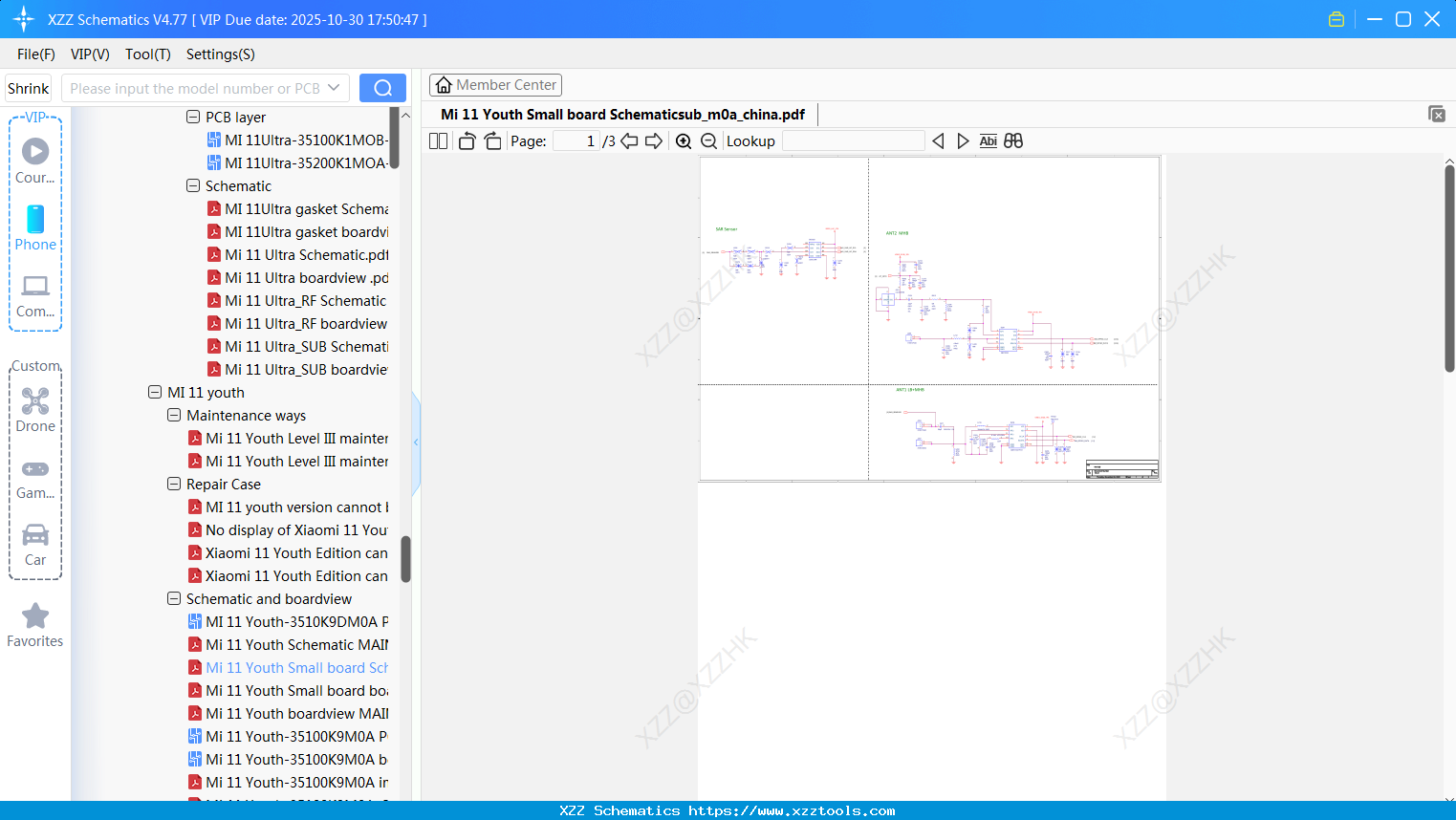Open Mi 11 Ultra_SUB Schematic file
Image resolution: width=1456 pixels, height=820 pixels.
297,347
